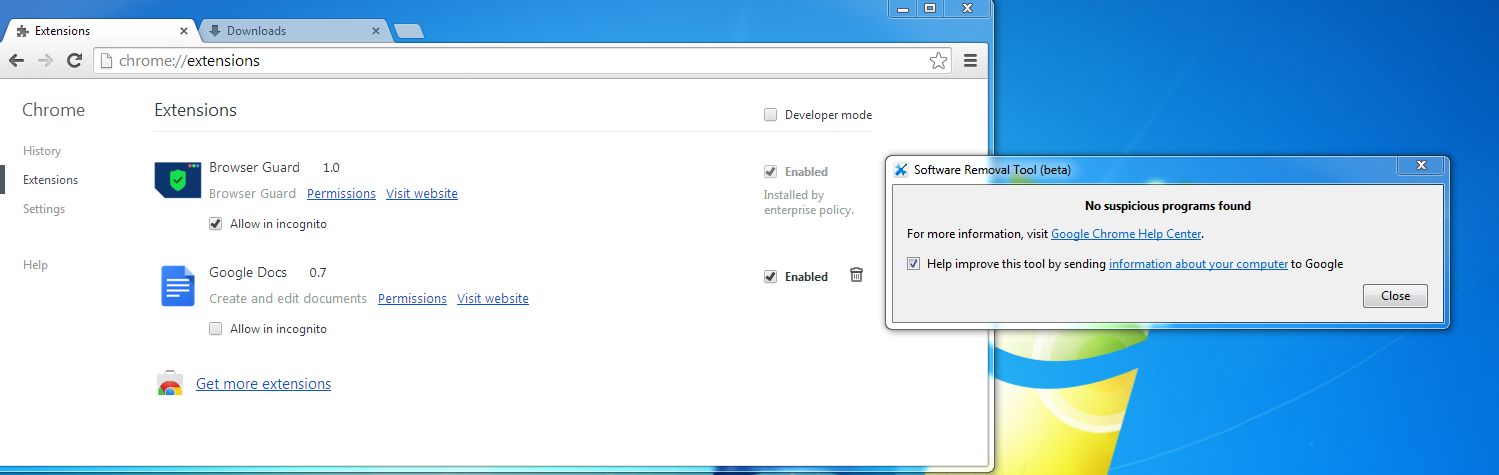Image resolution: width=1499 pixels, height=475 pixels.
Task: Close the Extensions tab
Action: click(x=183, y=31)
